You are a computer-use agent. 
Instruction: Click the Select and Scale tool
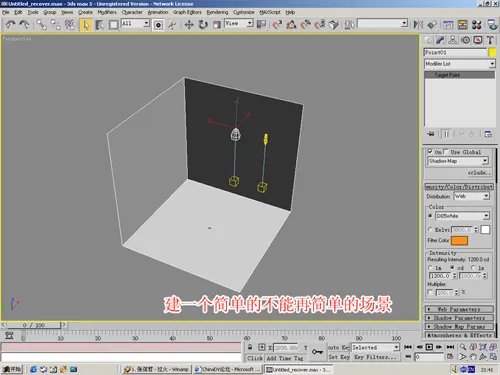tap(217, 24)
